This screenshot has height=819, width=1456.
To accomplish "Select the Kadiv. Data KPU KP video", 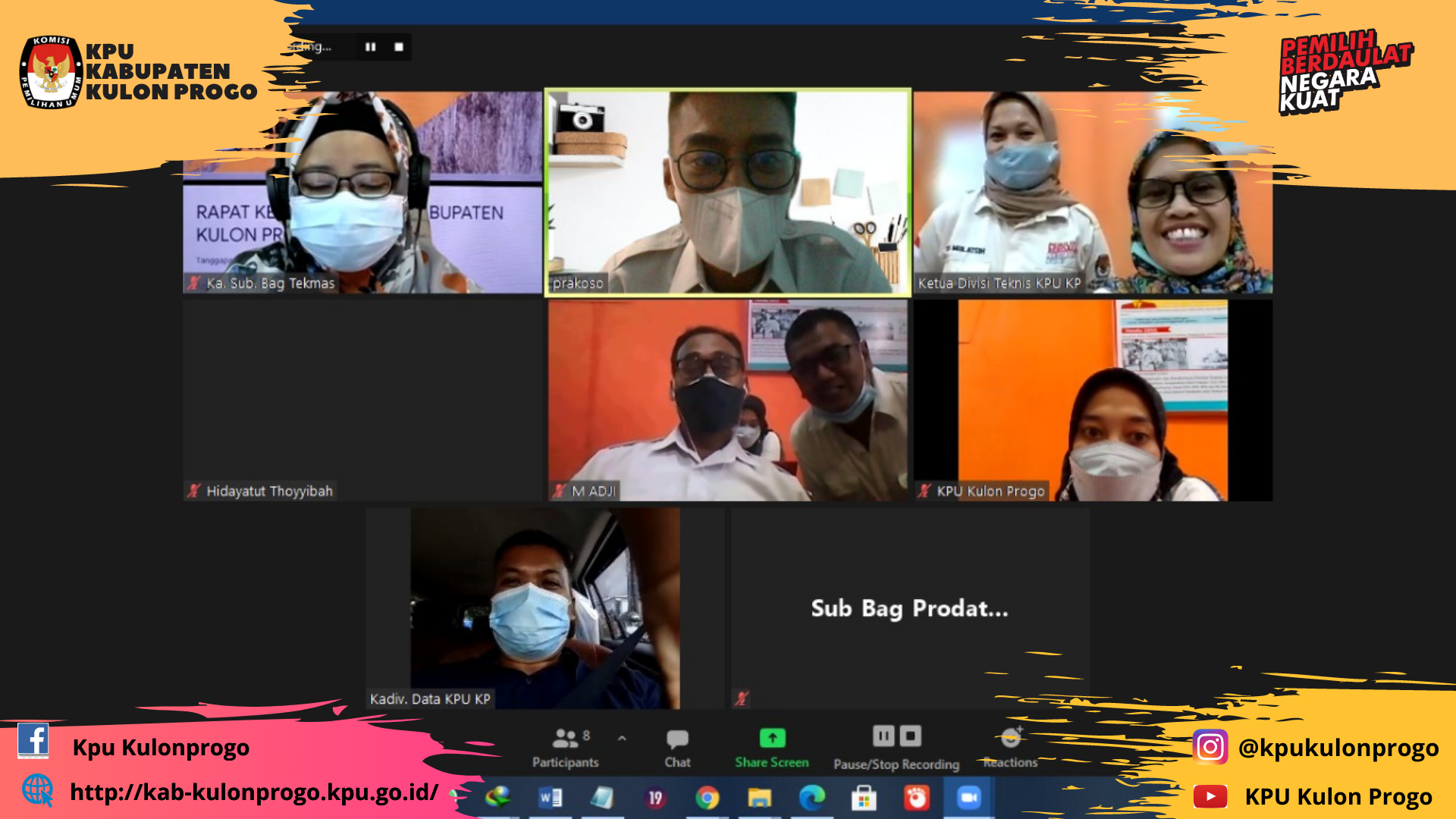I will (544, 608).
